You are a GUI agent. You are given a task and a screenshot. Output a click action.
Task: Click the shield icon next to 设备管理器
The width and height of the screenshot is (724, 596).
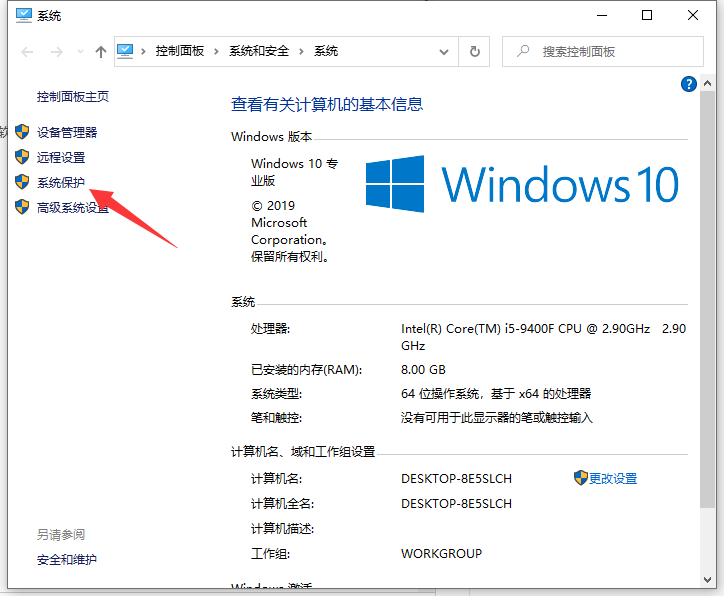point(22,132)
